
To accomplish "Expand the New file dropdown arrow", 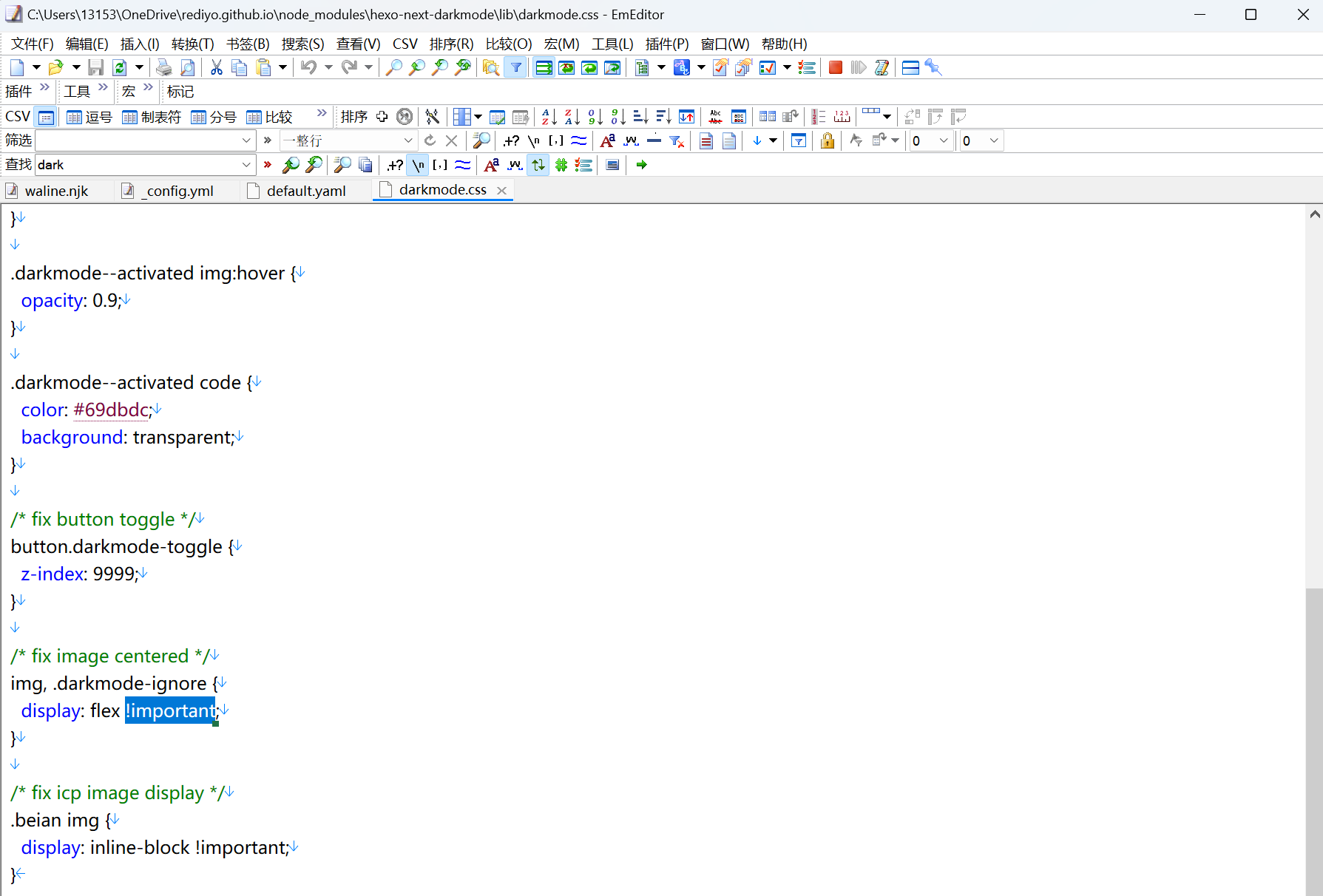I will click(x=36, y=68).
